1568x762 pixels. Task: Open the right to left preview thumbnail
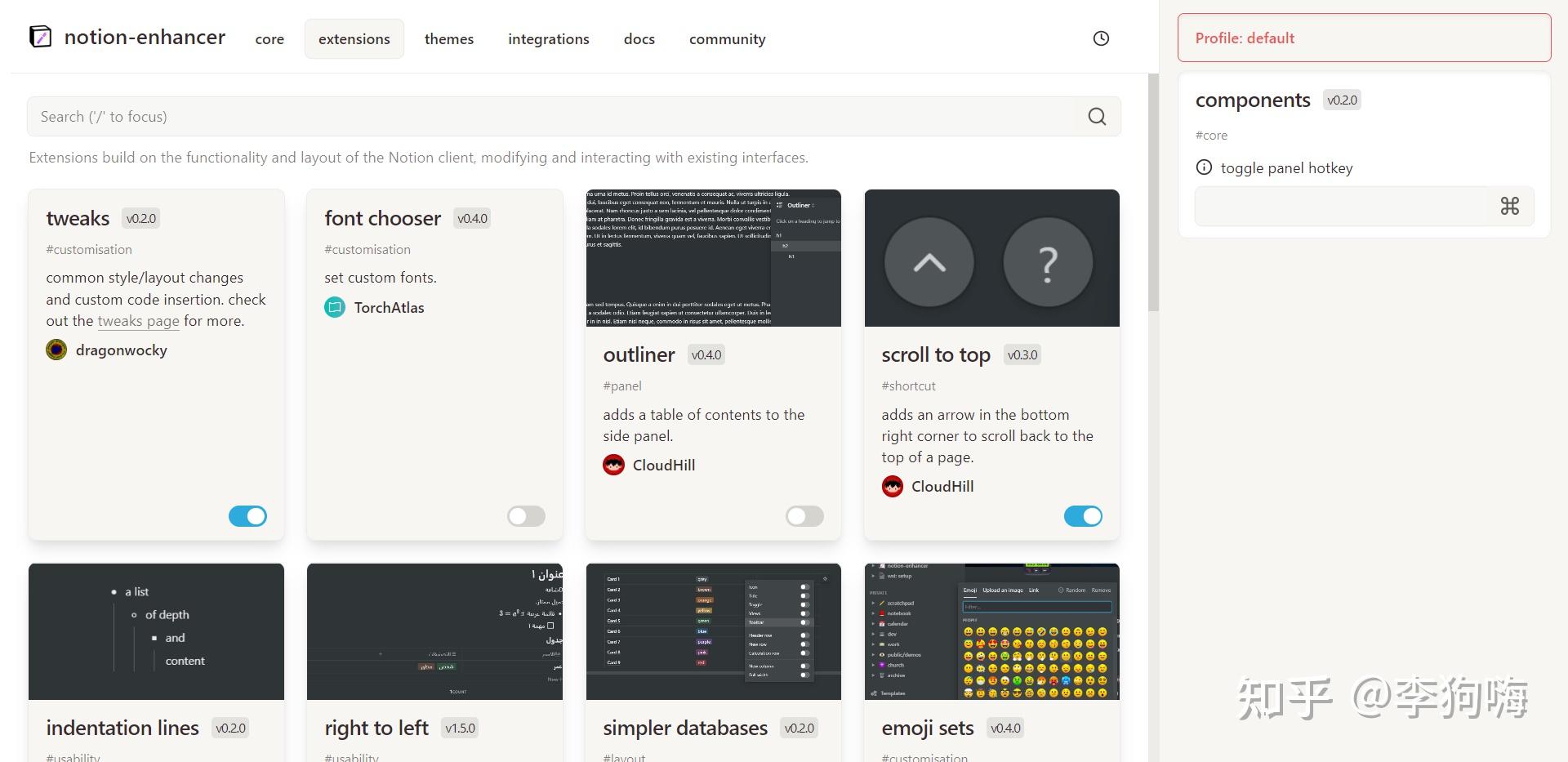(x=434, y=631)
